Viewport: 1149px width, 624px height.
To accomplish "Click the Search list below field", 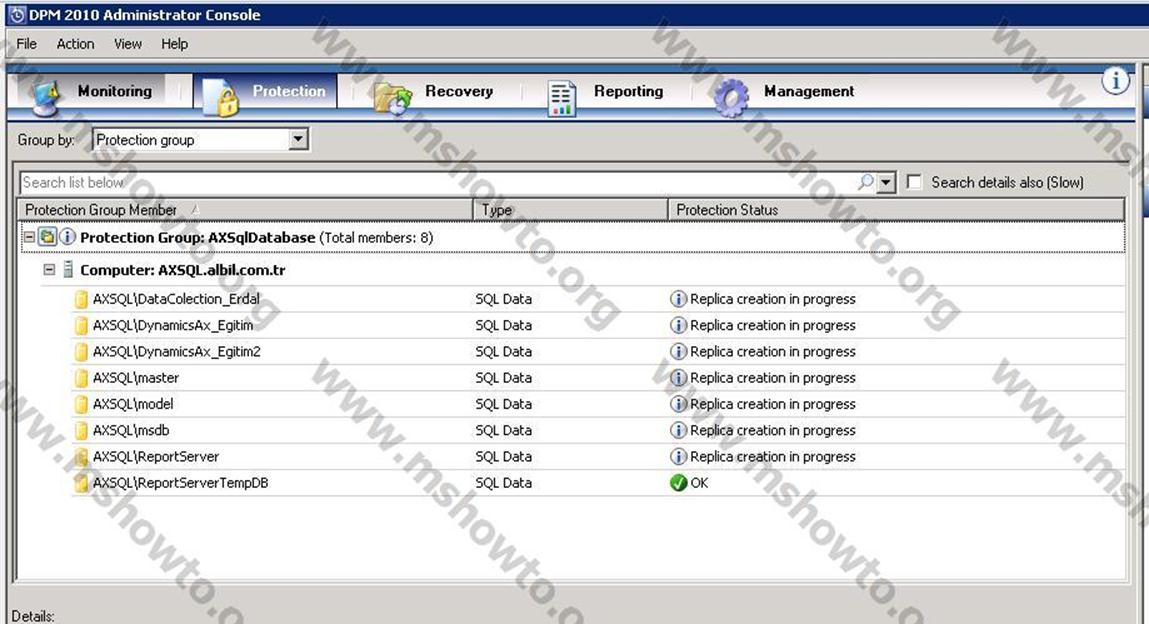I will click(x=438, y=182).
